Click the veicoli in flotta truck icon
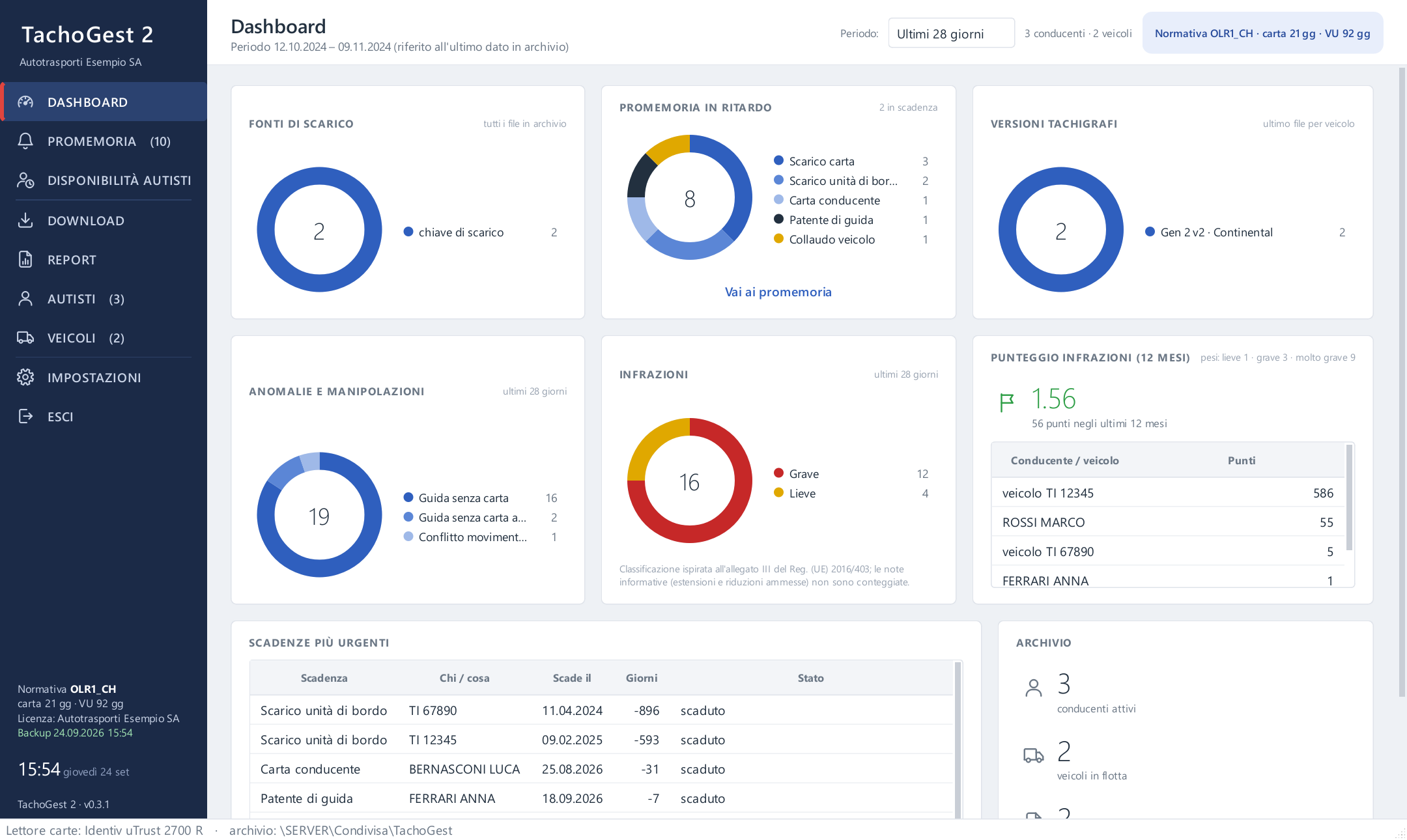Screen dimensions: 1407x840 [x=1034, y=755]
